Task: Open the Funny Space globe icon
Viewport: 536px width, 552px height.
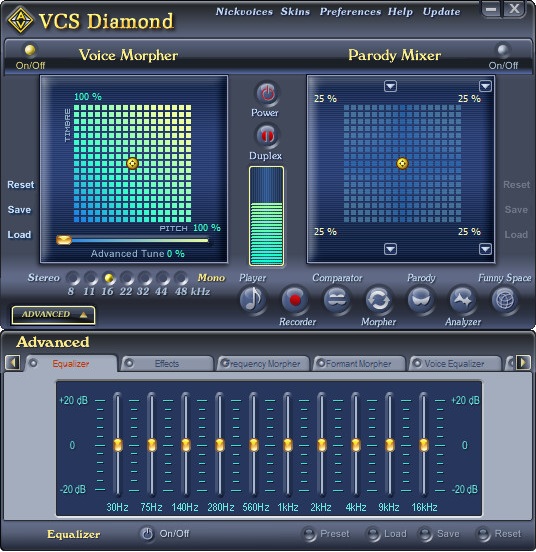Action: pyautogui.click(x=504, y=300)
